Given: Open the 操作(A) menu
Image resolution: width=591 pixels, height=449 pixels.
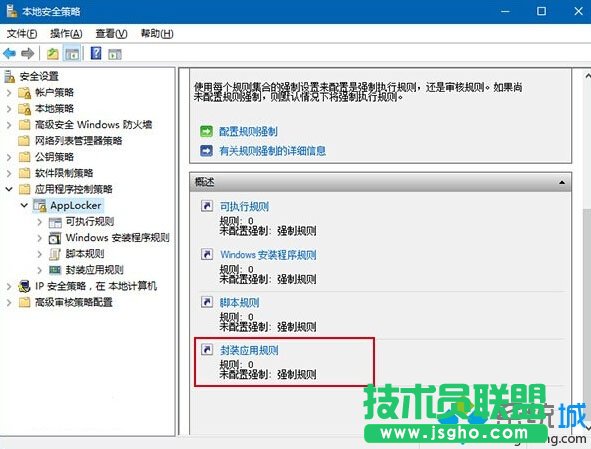Looking at the screenshot, I should 66,34.
